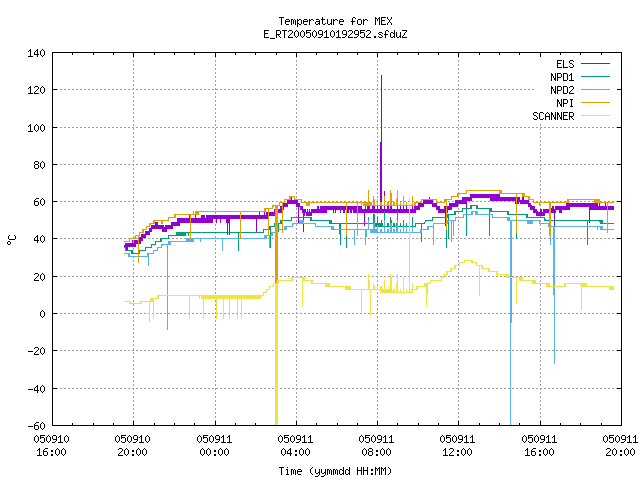Image resolution: width=640 pixels, height=480 pixels.
Task: Click the SCANNER legend label
Action: click(553, 116)
